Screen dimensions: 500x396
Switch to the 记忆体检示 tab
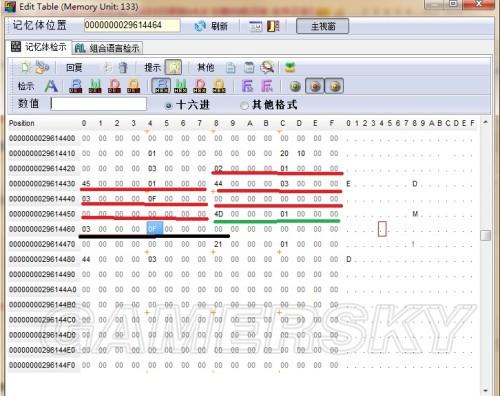tap(39, 47)
